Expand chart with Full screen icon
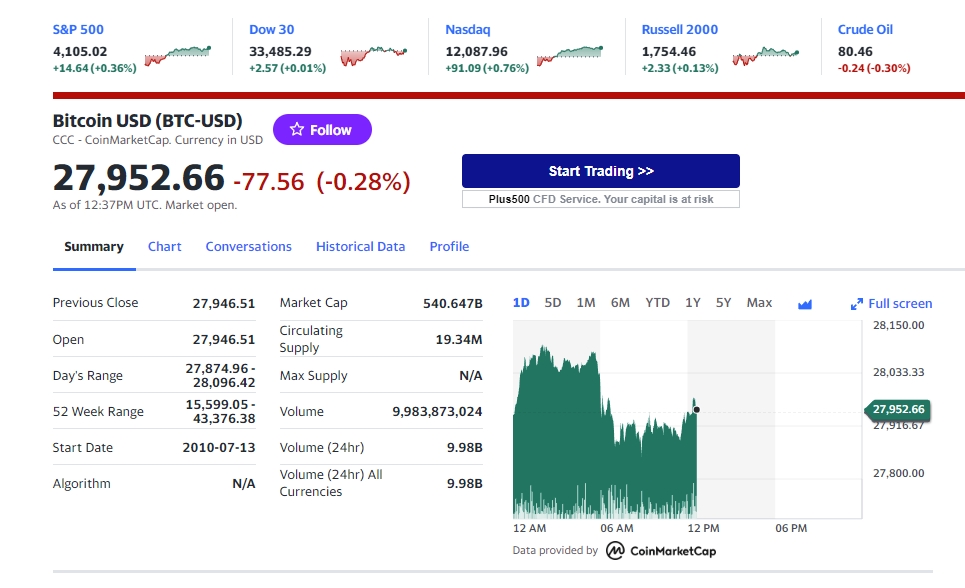This screenshot has height=588, width=965. pyautogui.click(x=891, y=304)
